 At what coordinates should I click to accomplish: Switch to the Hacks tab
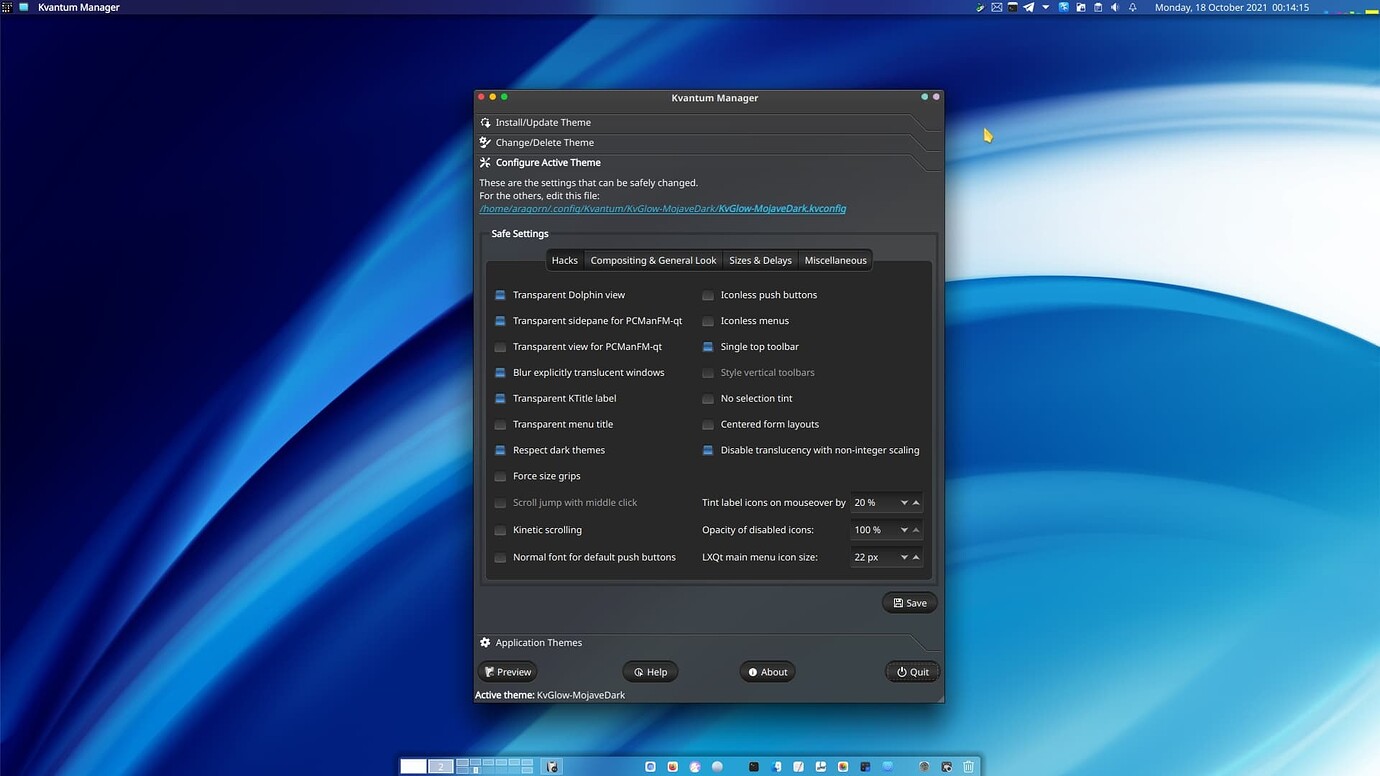coord(564,260)
